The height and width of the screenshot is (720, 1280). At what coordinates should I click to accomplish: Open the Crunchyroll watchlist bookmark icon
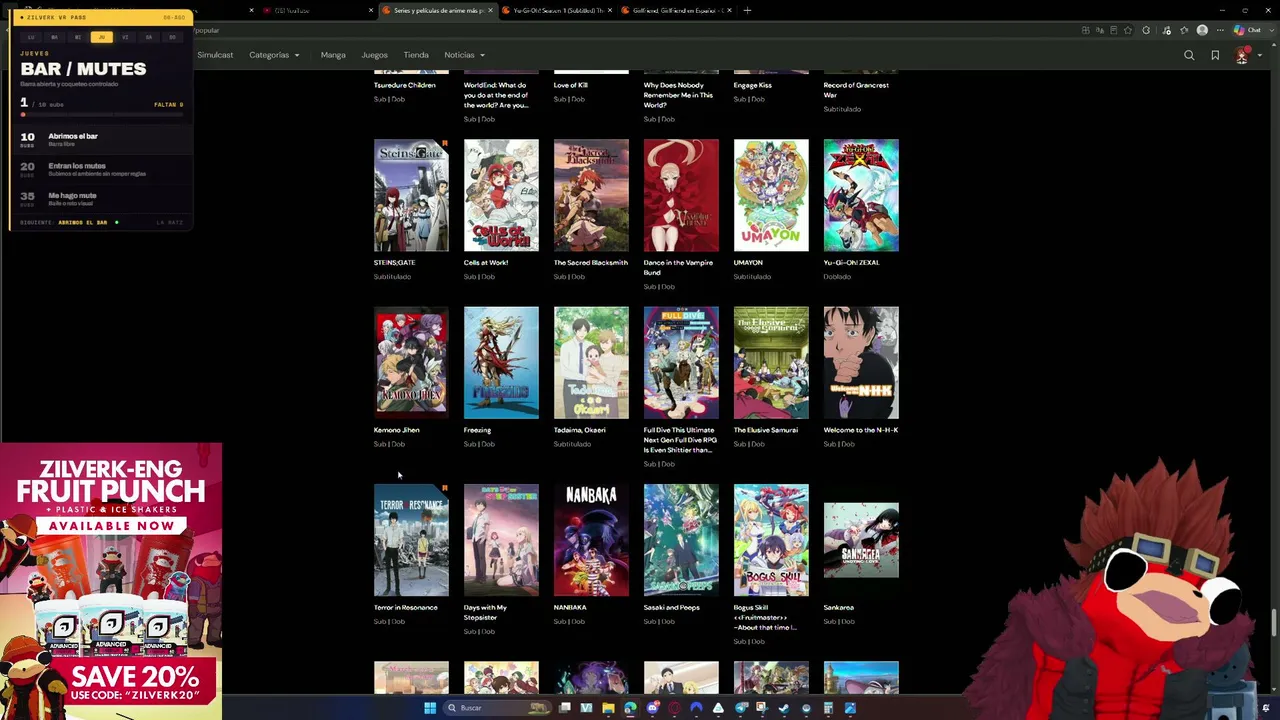click(x=1215, y=55)
